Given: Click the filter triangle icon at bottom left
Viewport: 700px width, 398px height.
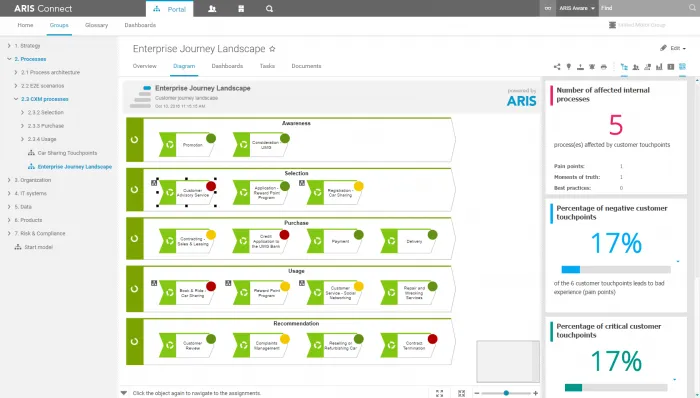Looking at the screenshot, I should point(124,393).
